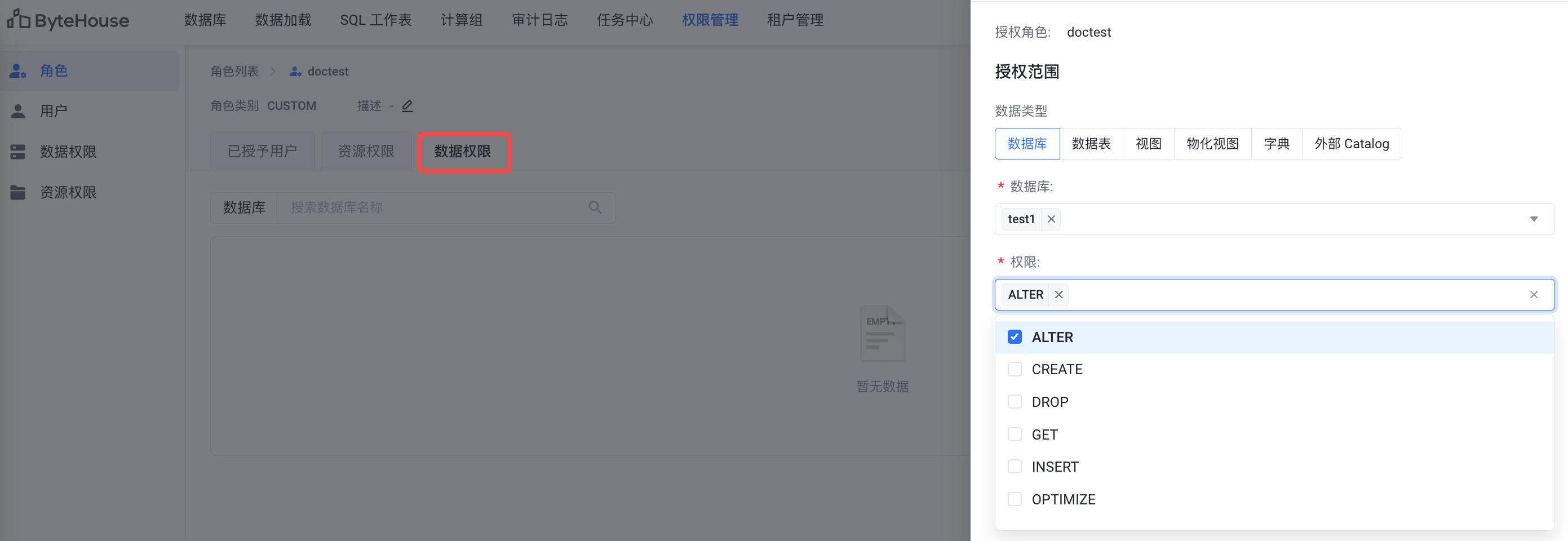Open 资源权限 in the left sidebar
The height and width of the screenshot is (541, 1568).
click(90, 192)
